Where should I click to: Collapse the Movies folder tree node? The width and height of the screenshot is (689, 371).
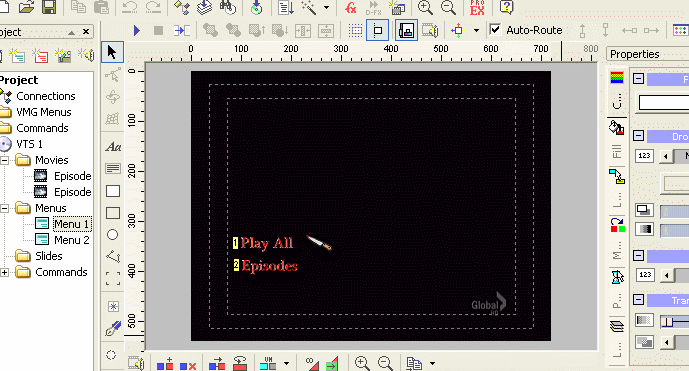[x=4, y=160]
